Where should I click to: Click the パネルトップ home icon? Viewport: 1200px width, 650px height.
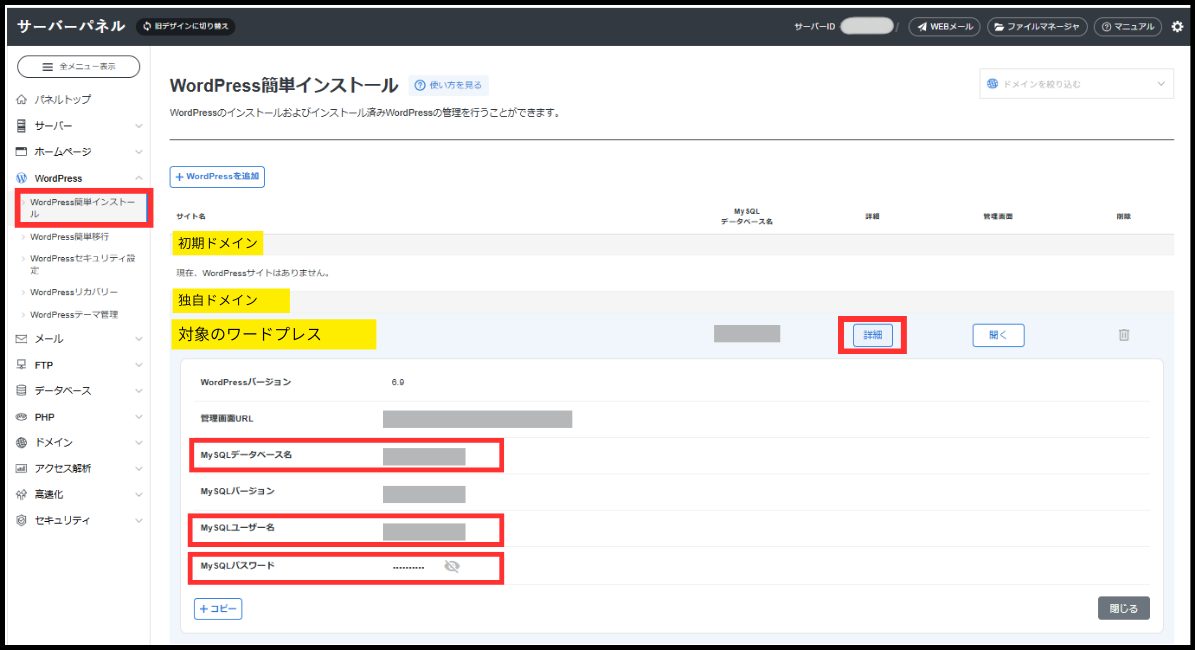click(x=22, y=100)
